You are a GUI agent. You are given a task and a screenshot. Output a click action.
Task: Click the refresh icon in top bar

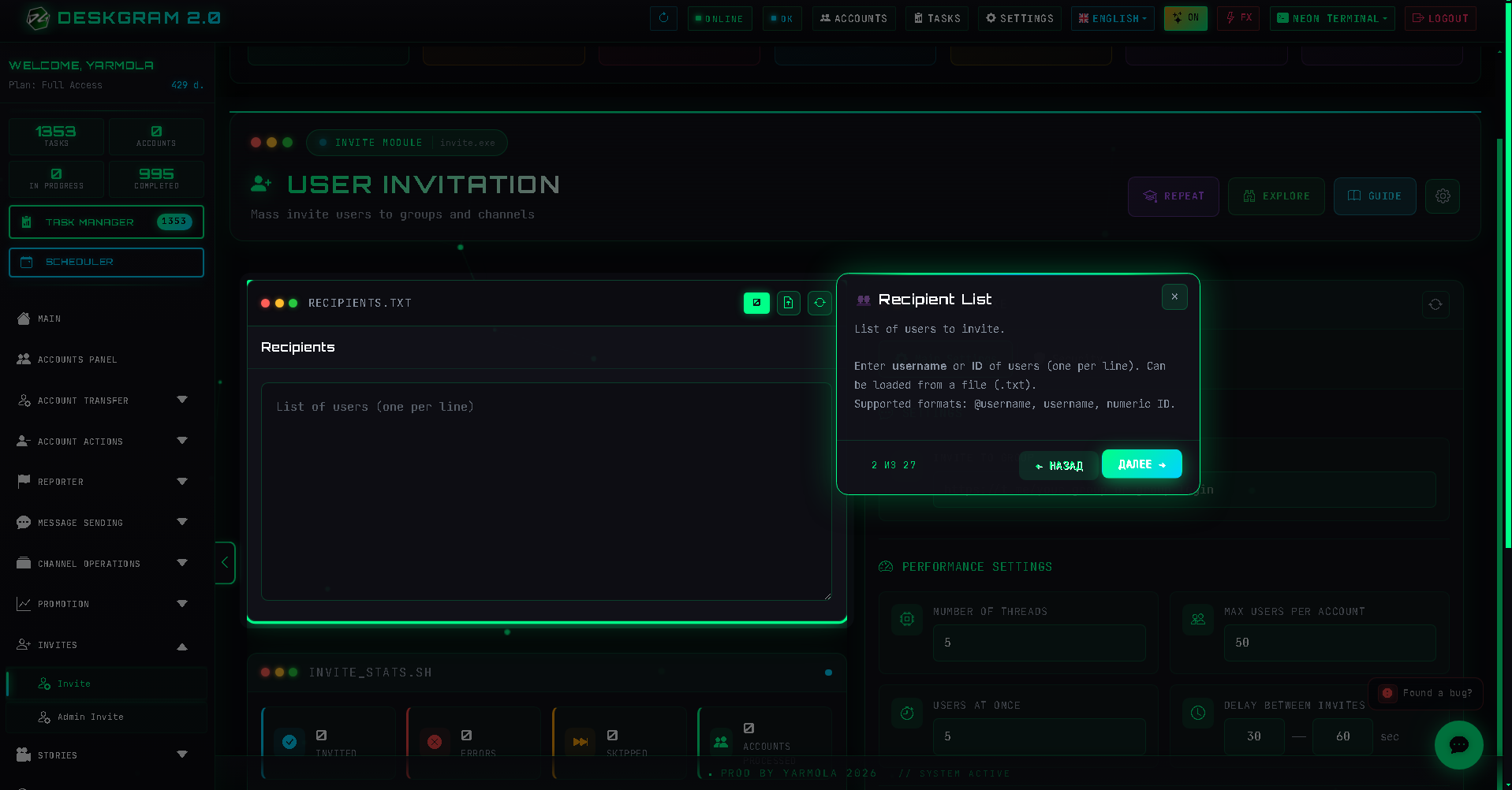(x=663, y=18)
